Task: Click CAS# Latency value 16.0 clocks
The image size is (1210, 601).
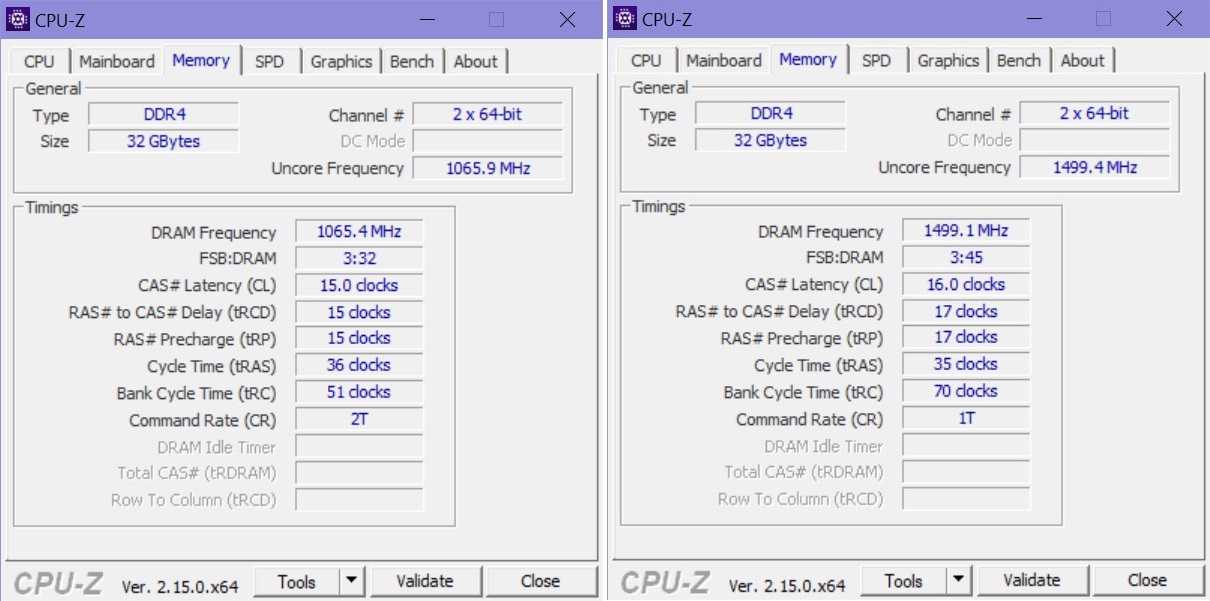Action: pos(966,284)
